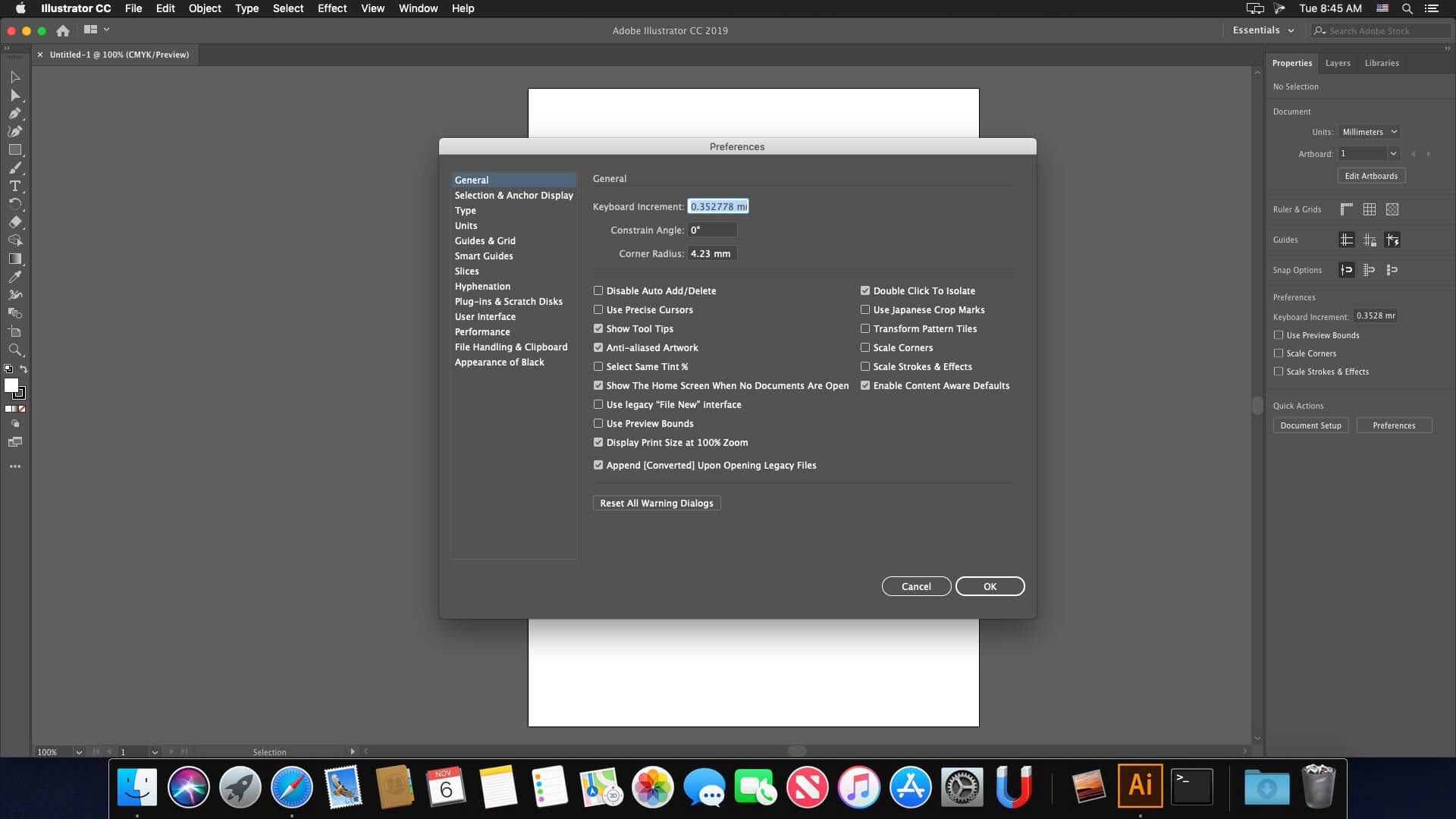The image size is (1456, 819).
Task: Select the Type tool in toolbar
Action: click(15, 186)
